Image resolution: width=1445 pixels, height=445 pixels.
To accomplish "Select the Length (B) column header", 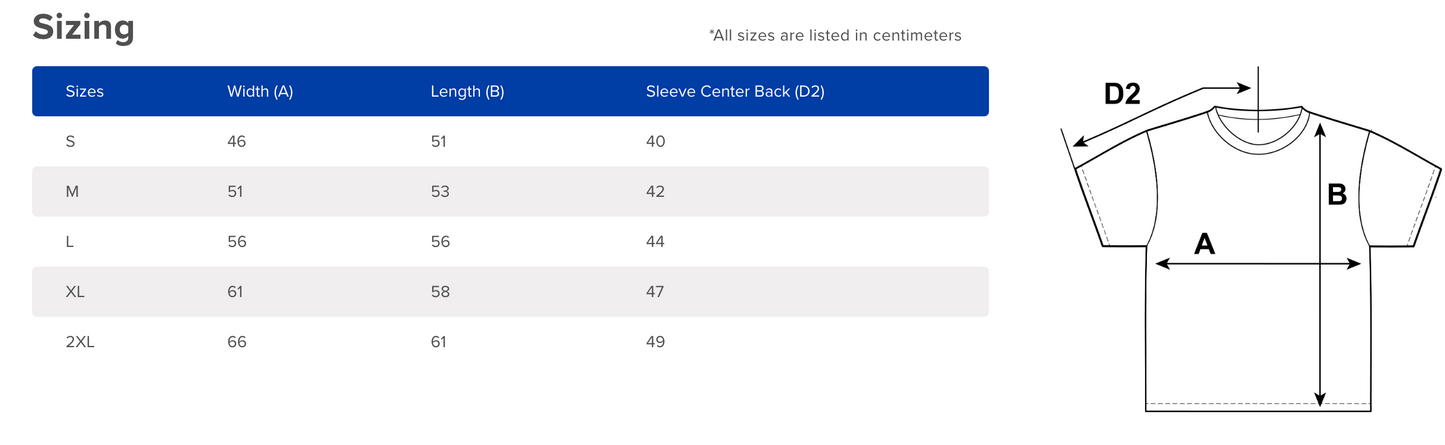I will coord(467,92).
